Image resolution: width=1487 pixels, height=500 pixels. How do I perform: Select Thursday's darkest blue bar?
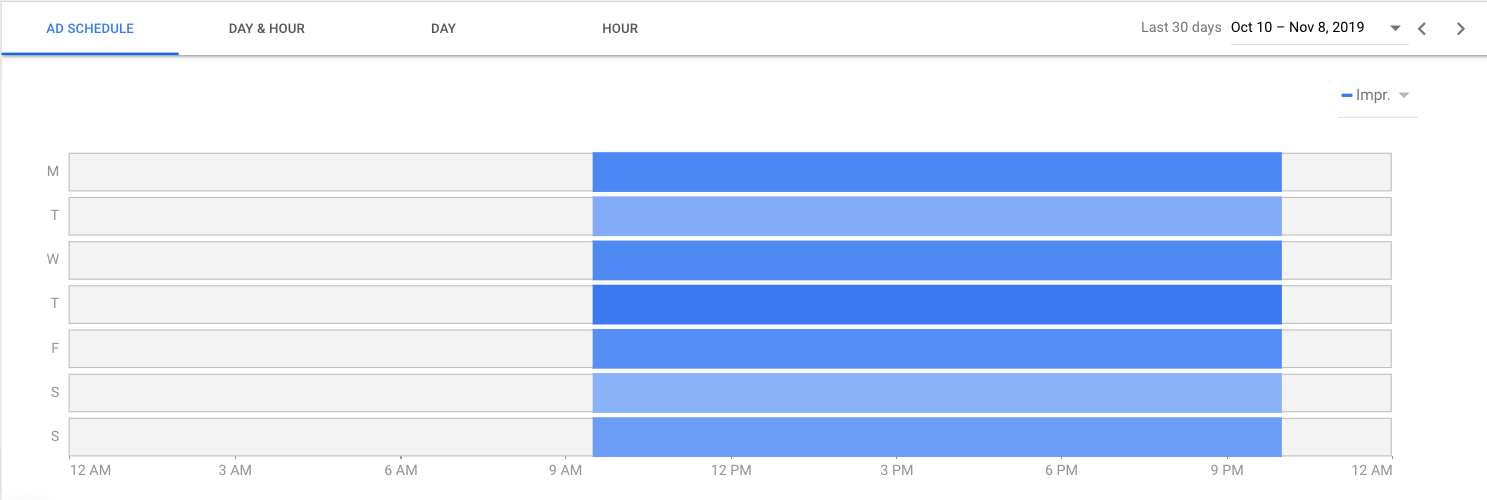pos(937,304)
